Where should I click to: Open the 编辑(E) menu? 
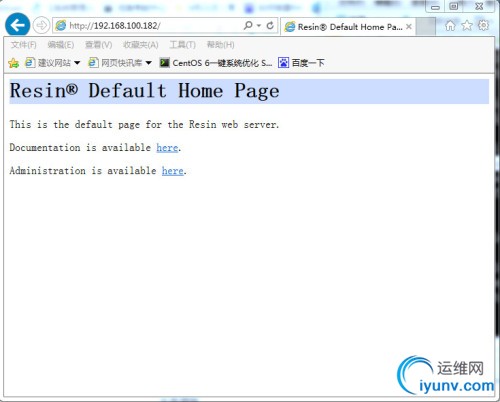point(61,45)
